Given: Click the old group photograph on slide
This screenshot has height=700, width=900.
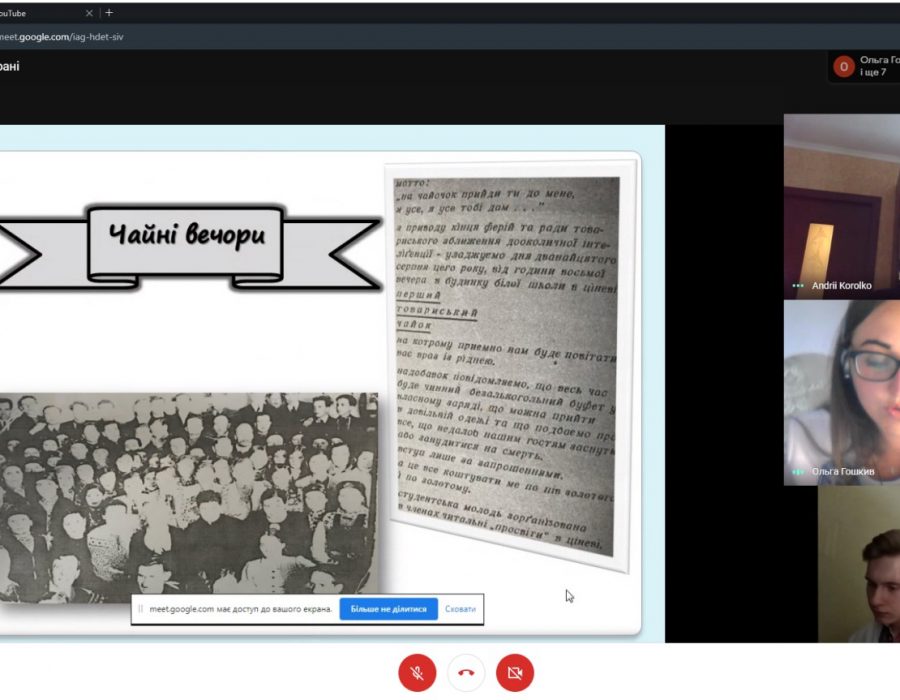Looking at the screenshot, I should [188, 497].
